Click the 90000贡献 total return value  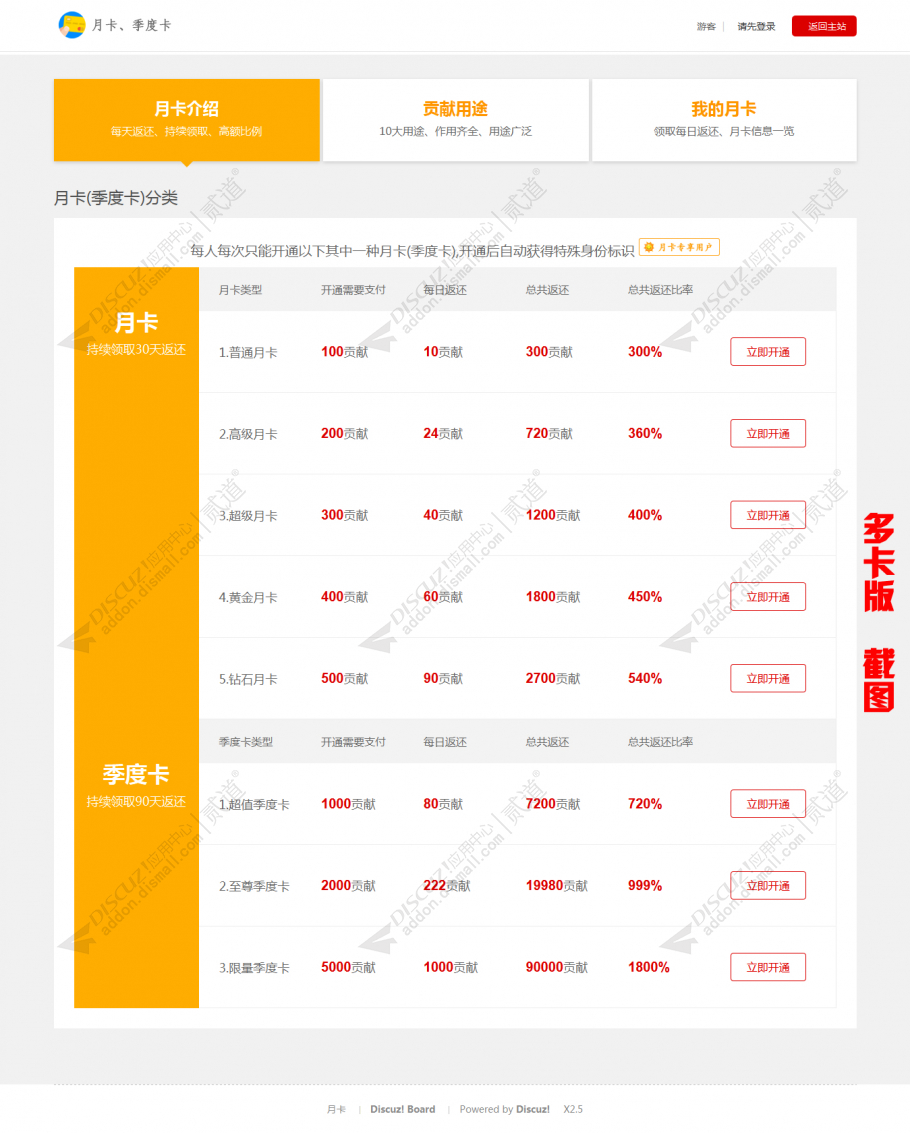click(557, 968)
